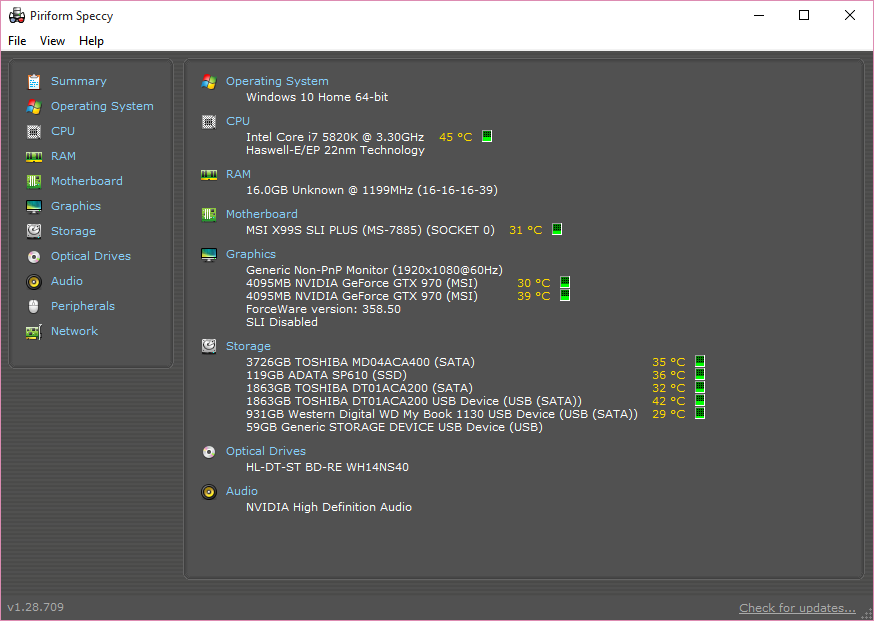Click the 42 °C temperature of Toshiba USB drive
Image resolution: width=874 pixels, height=621 pixels.
pyautogui.click(x=668, y=401)
